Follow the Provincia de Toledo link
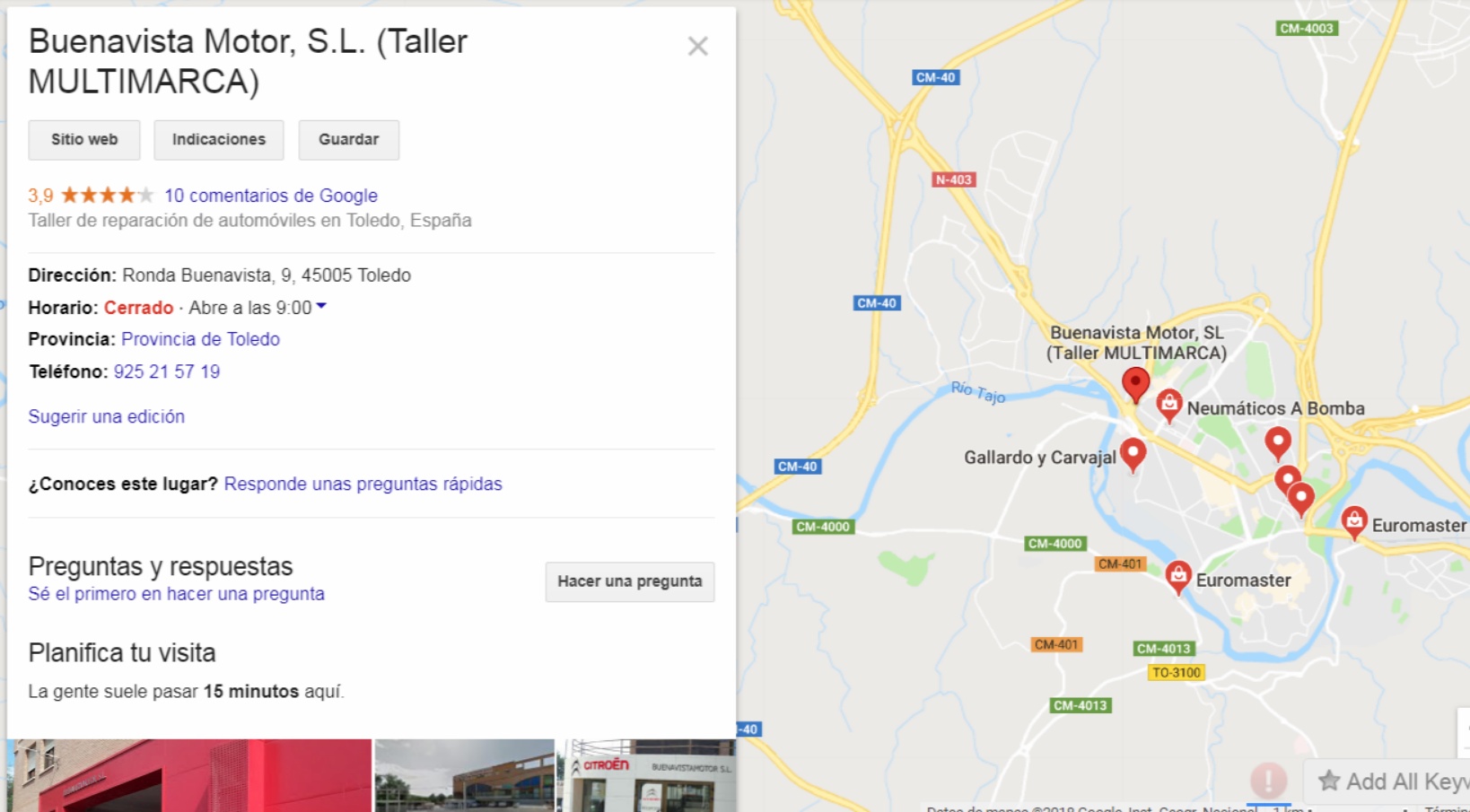This screenshot has height=812, width=1470. pos(200,339)
